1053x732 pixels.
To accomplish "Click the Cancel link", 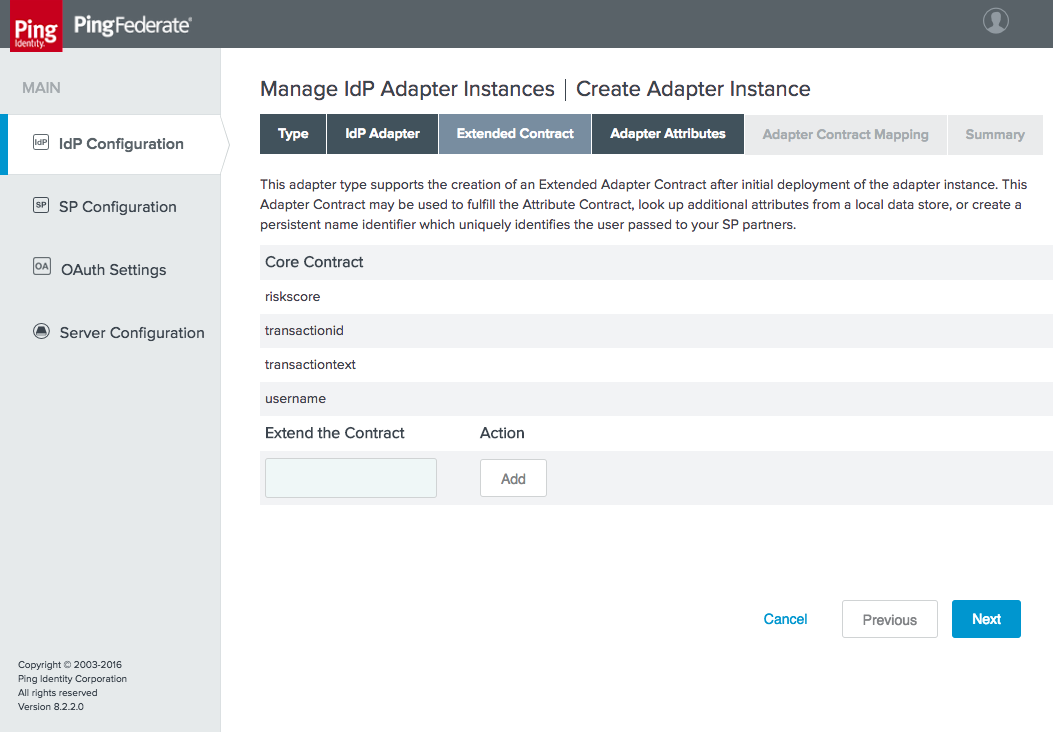I will point(785,619).
